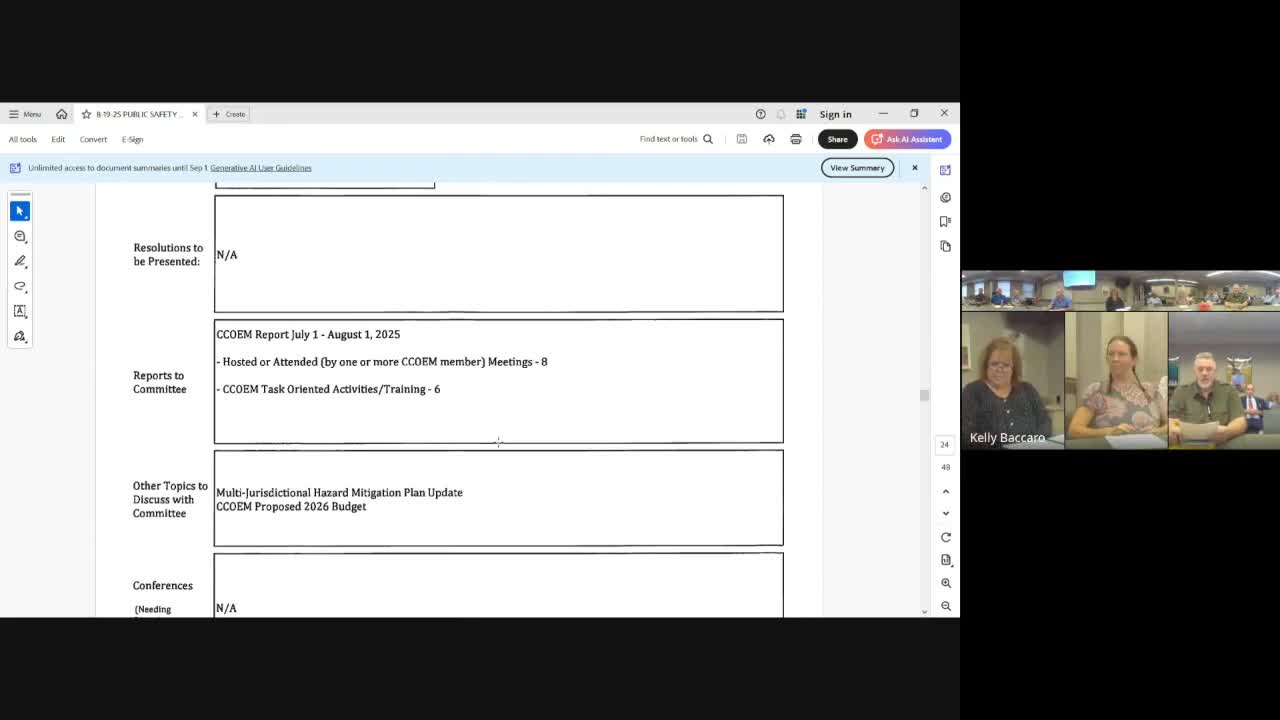Select the freehand Draw tool
This screenshot has height=720, width=1280.
[x=20, y=286]
